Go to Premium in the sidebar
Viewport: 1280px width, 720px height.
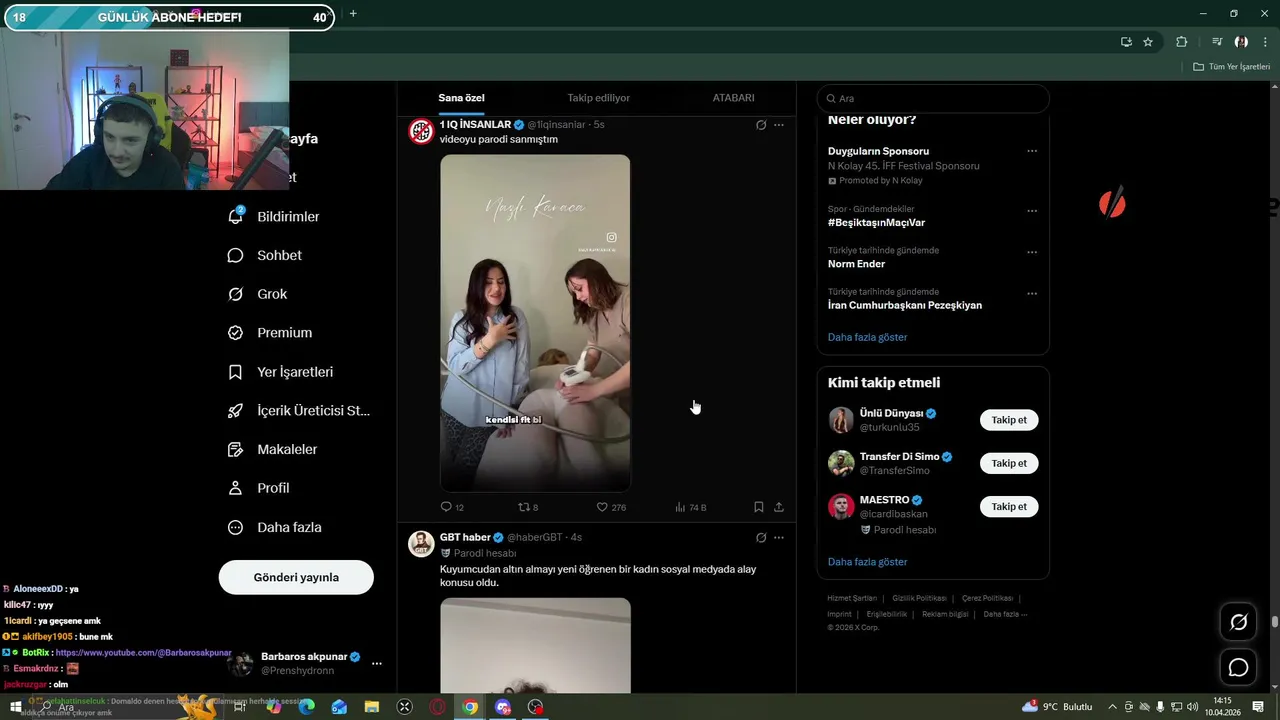[x=270, y=333]
